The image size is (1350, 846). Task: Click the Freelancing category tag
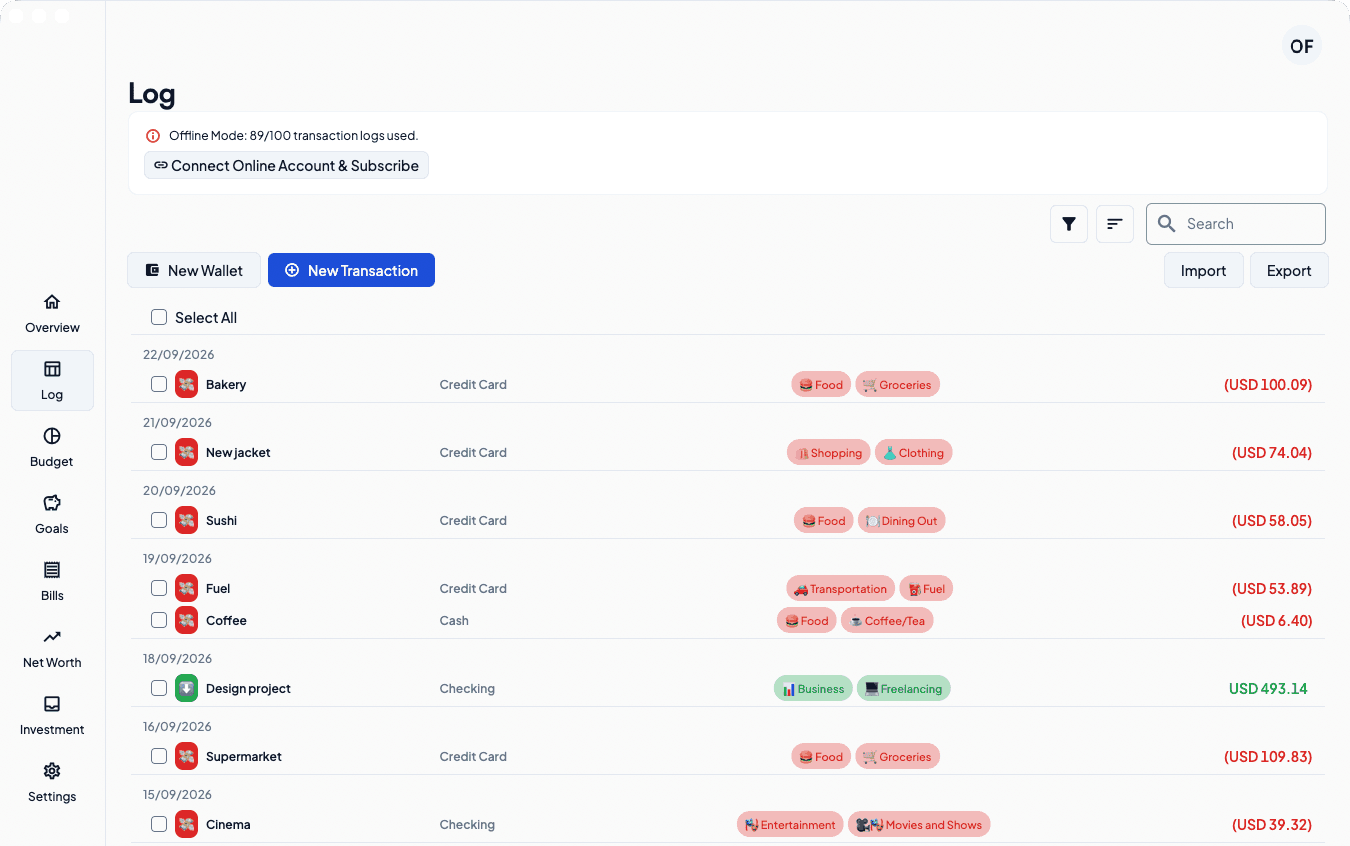pos(904,688)
